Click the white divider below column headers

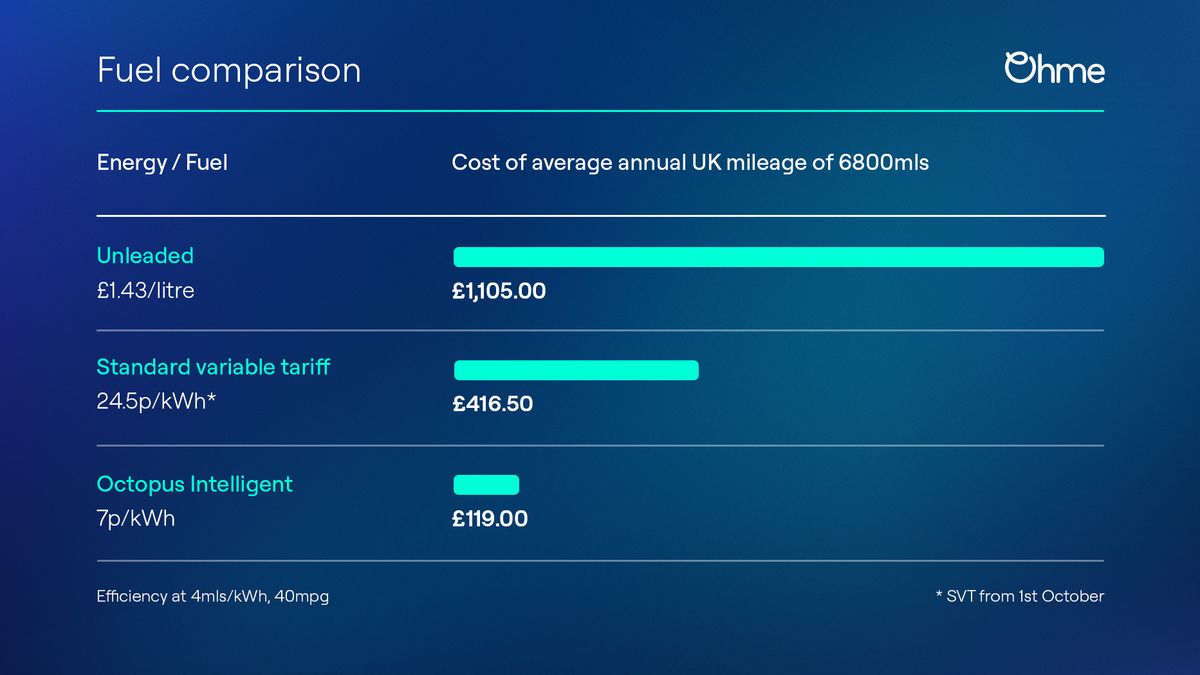coord(600,215)
